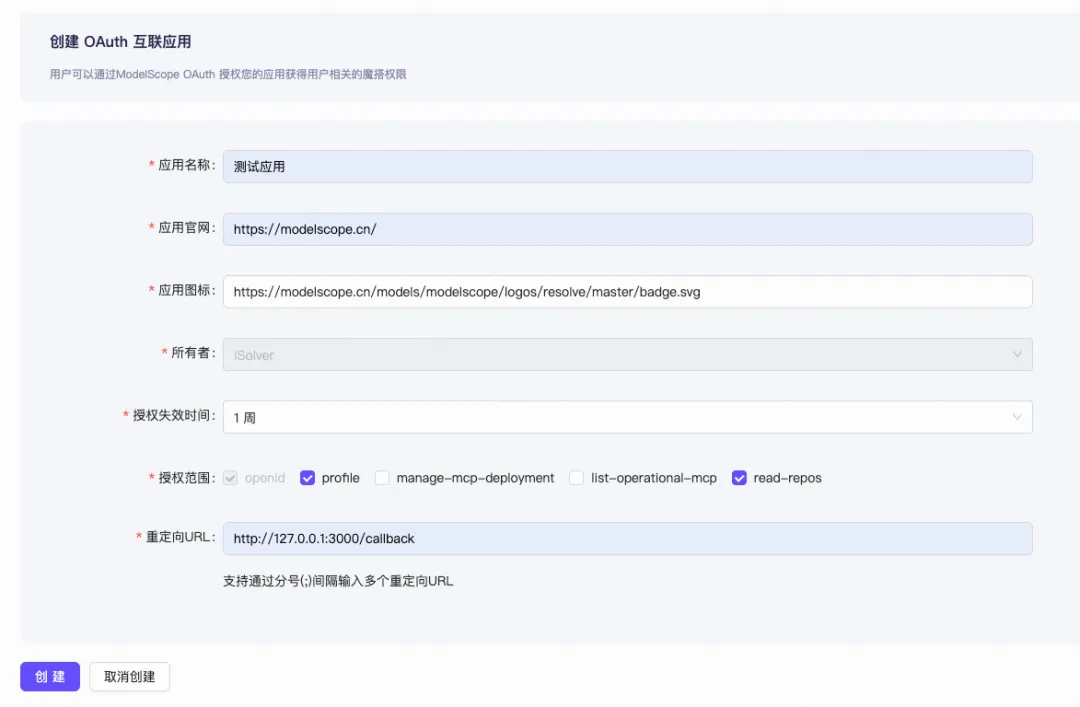The width and height of the screenshot is (1080, 707).
Task: Click the 应用图标 badge.svg URL field
Action: click(x=627, y=292)
